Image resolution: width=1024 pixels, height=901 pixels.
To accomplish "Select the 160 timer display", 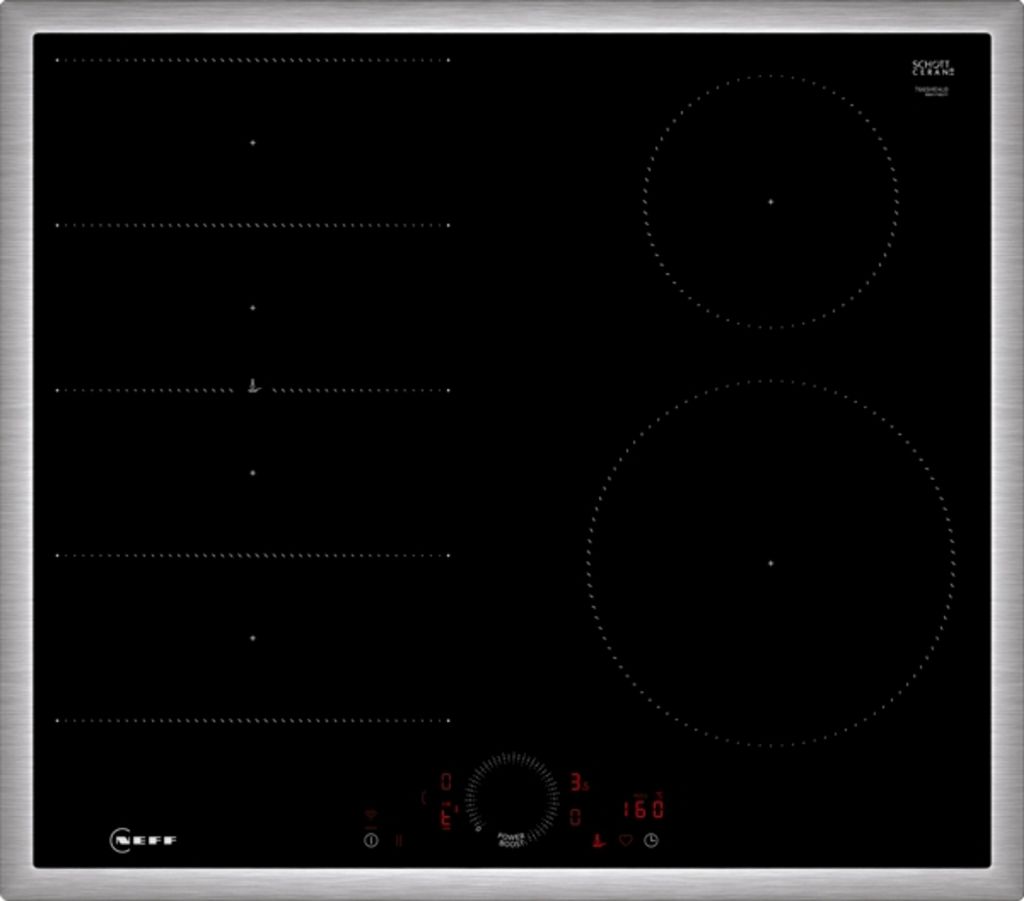I will (x=642, y=809).
